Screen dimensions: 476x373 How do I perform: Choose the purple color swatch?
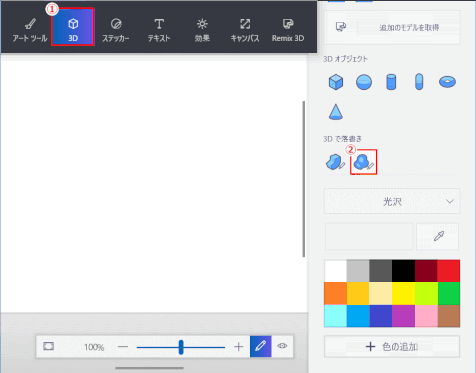403,316
